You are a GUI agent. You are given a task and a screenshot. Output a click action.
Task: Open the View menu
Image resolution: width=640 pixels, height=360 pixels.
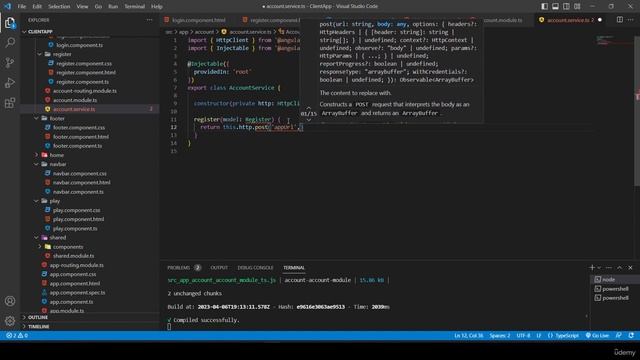tap(82, 6)
